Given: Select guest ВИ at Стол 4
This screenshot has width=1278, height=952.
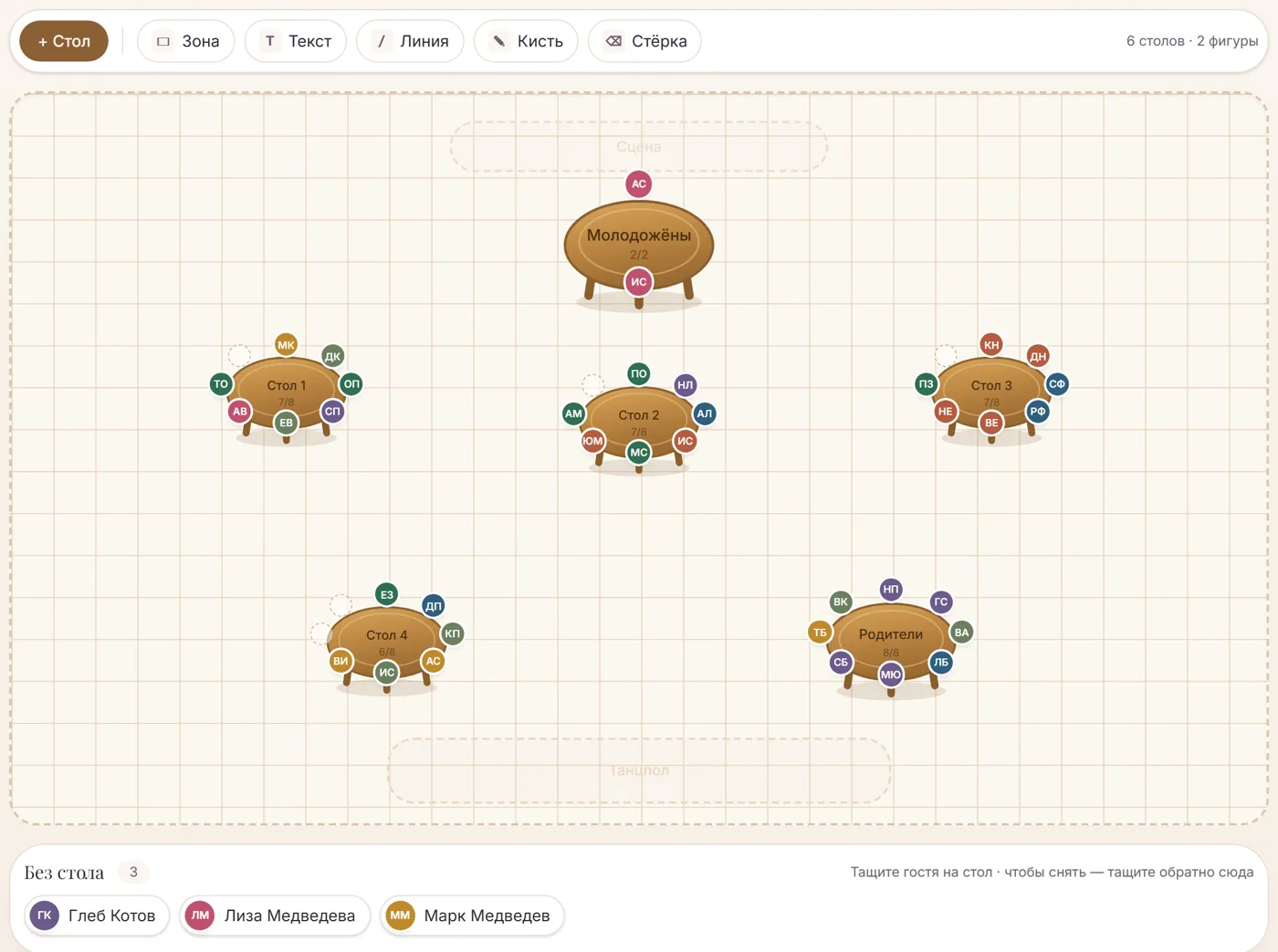Looking at the screenshot, I should point(340,661).
